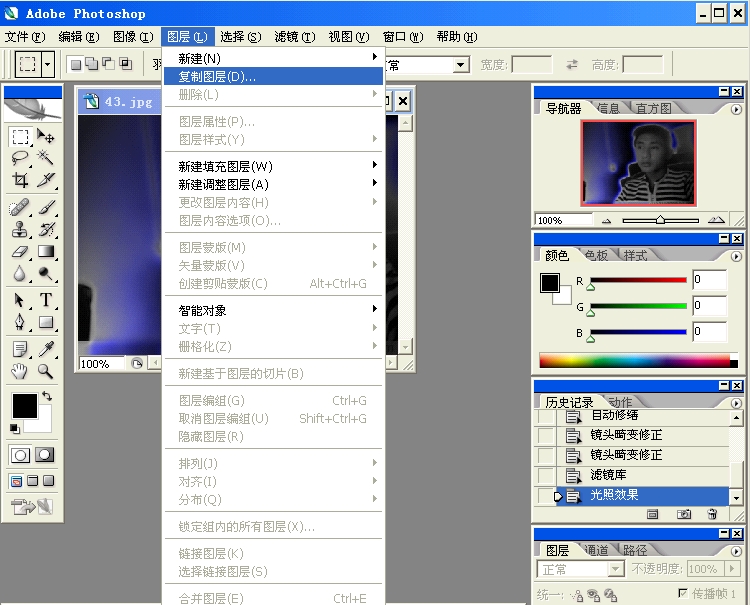Select the Eyedropper tool
This screenshot has height=605, width=750.
[x=46, y=350]
